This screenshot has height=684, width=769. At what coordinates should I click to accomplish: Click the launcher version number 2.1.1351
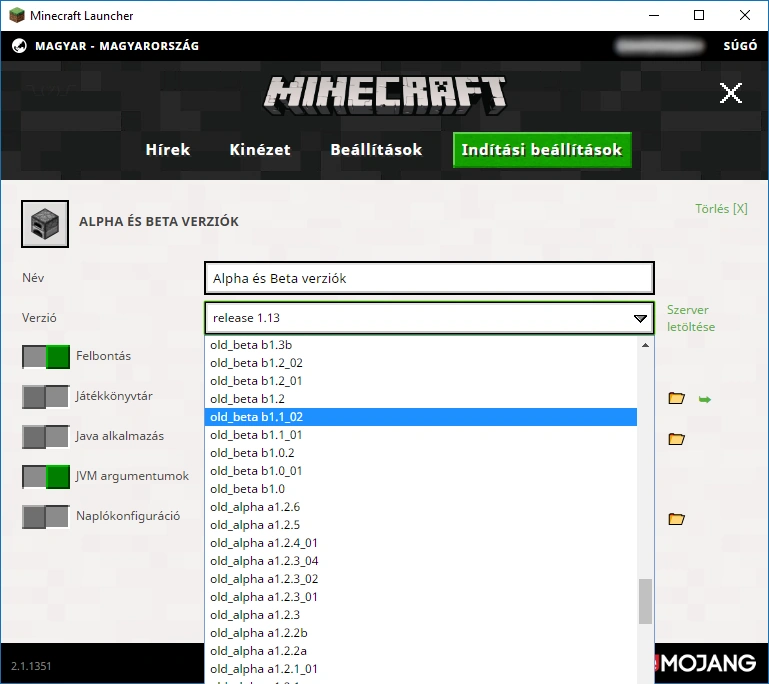(31, 666)
